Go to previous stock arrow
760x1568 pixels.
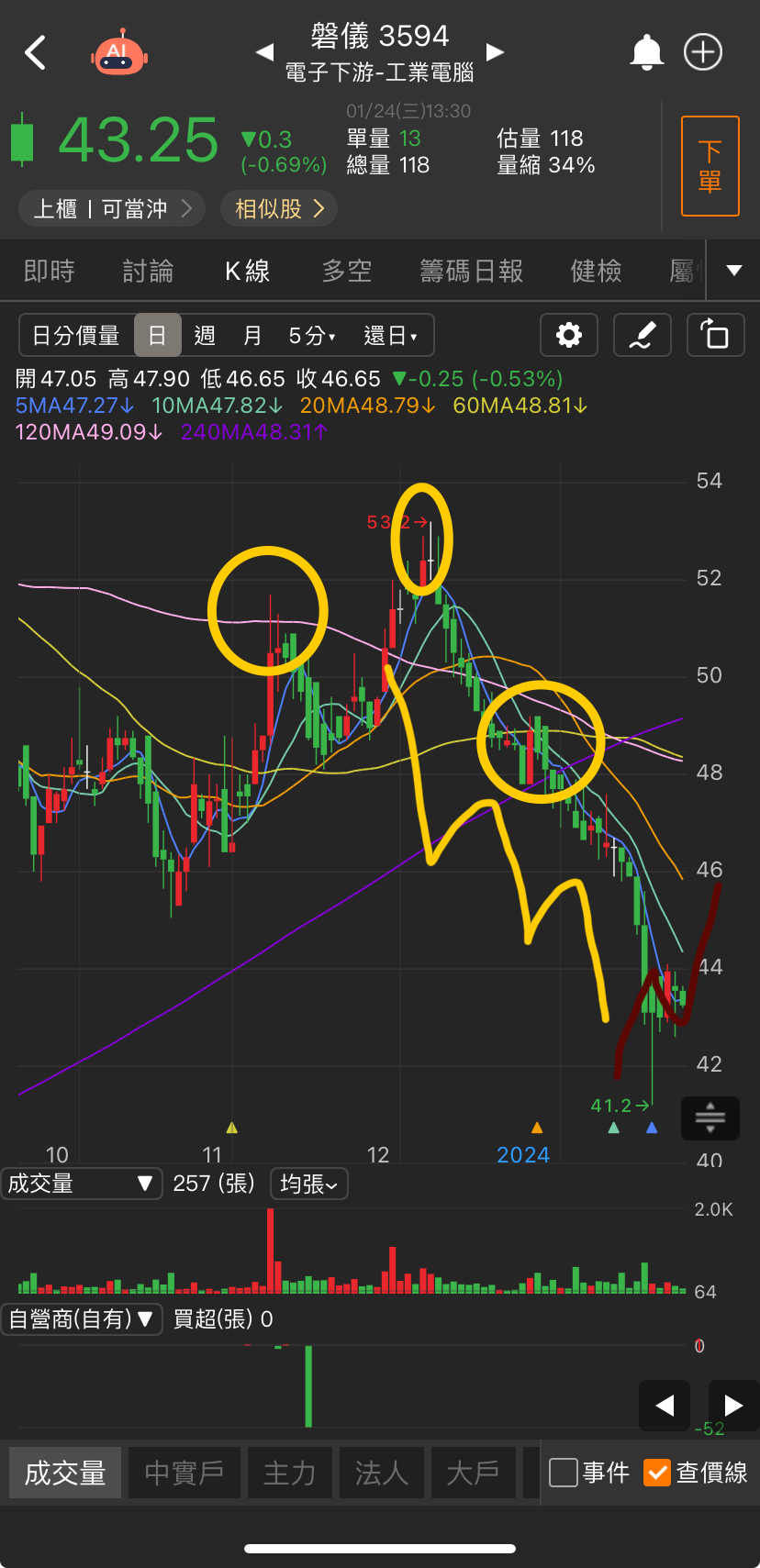click(264, 52)
